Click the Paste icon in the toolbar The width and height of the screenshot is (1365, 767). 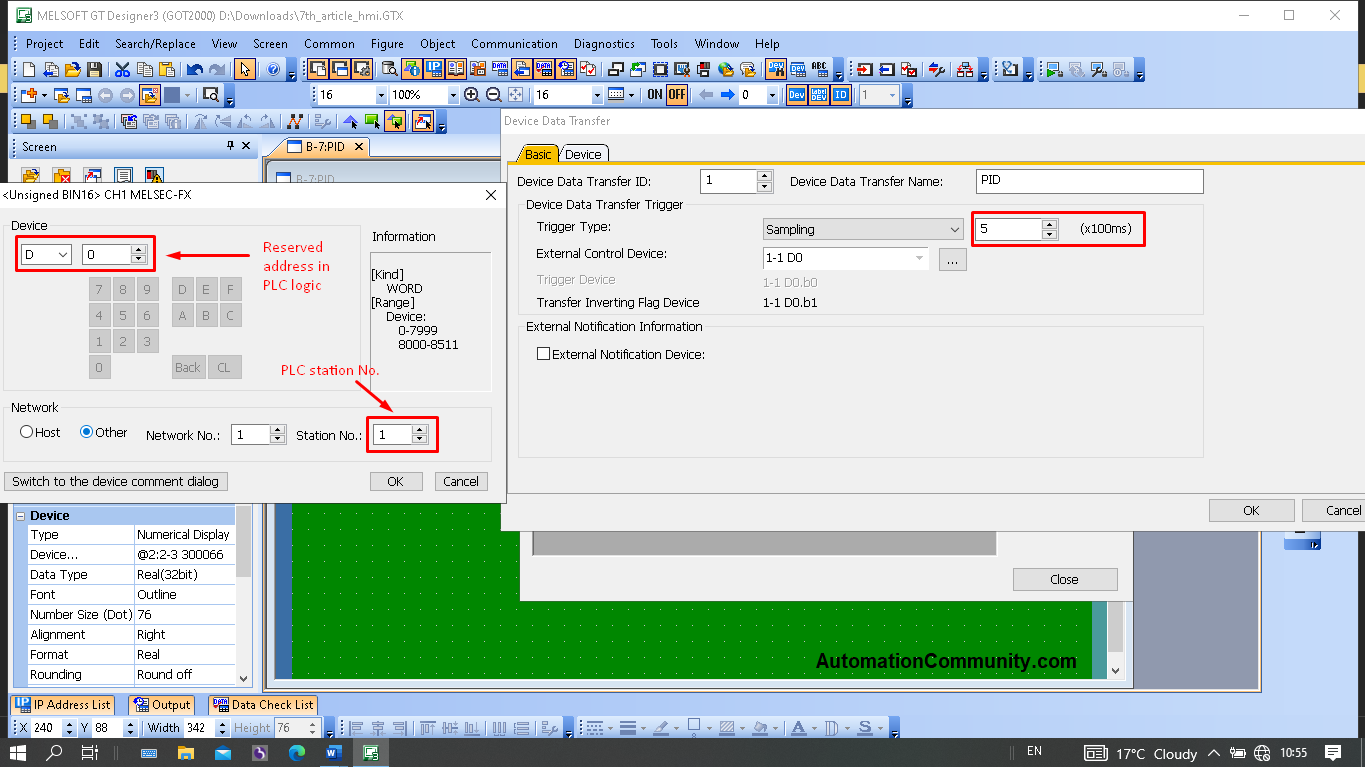click(168, 70)
